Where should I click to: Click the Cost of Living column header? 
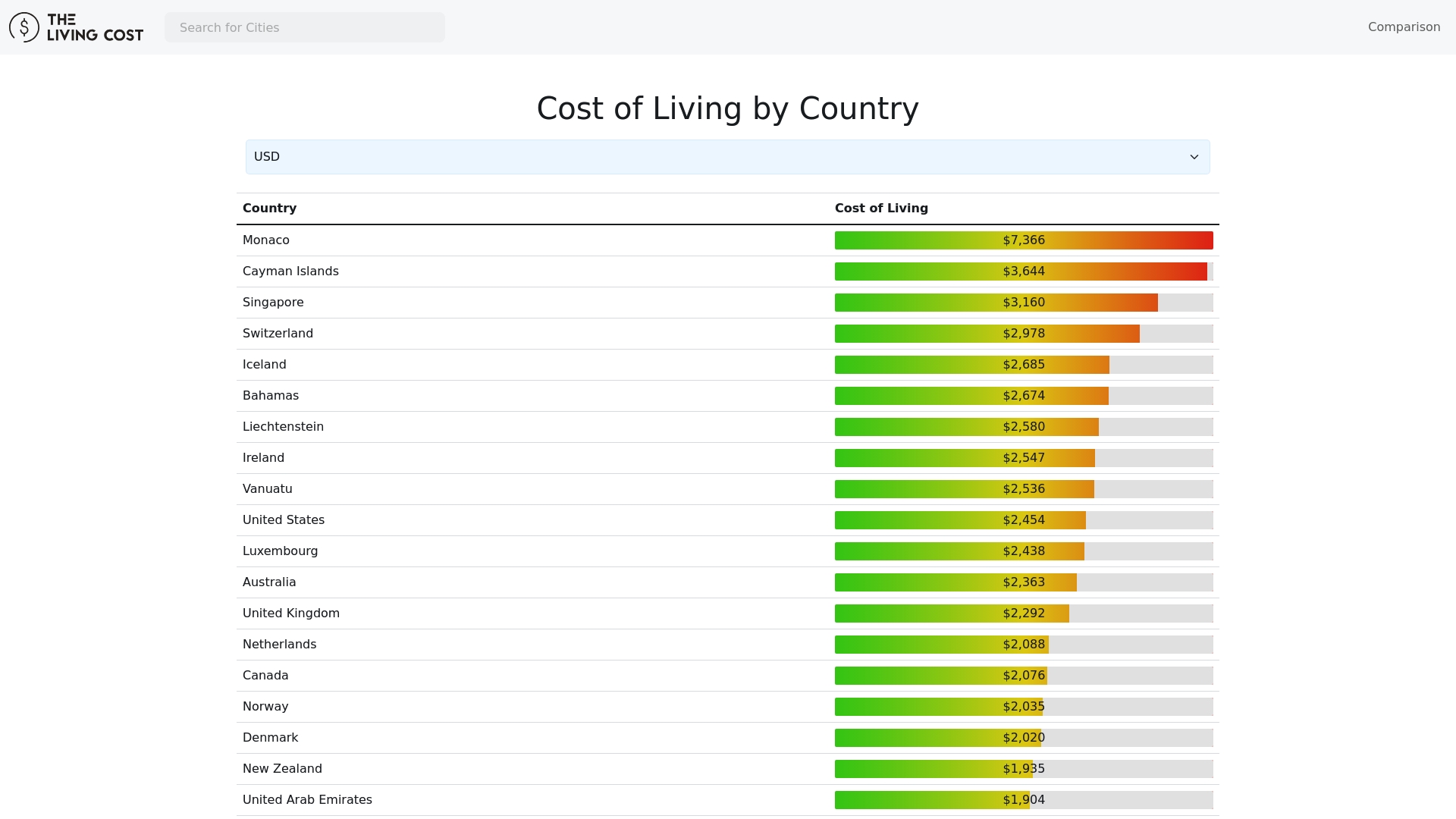tap(881, 209)
